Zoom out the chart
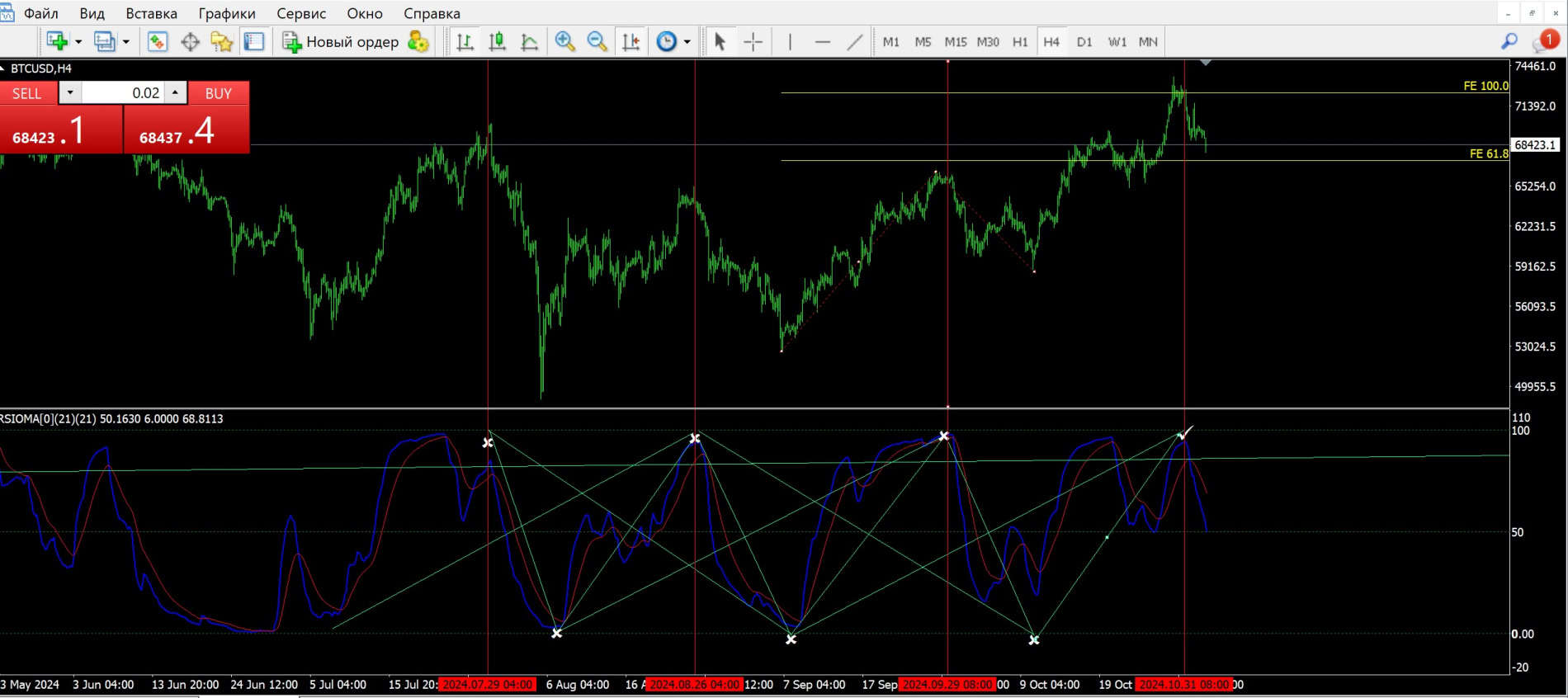 [597, 41]
